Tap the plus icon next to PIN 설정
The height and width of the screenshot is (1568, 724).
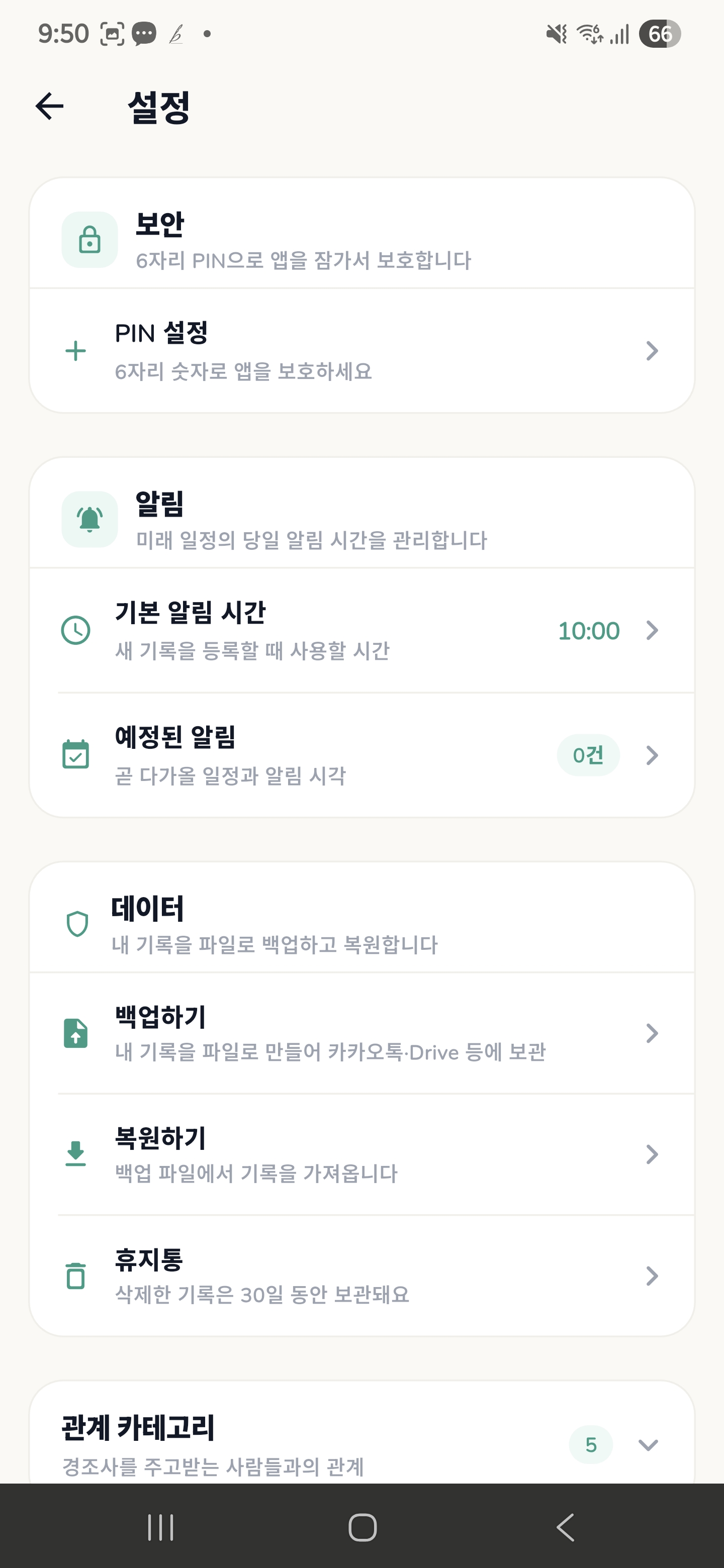click(x=75, y=351)
